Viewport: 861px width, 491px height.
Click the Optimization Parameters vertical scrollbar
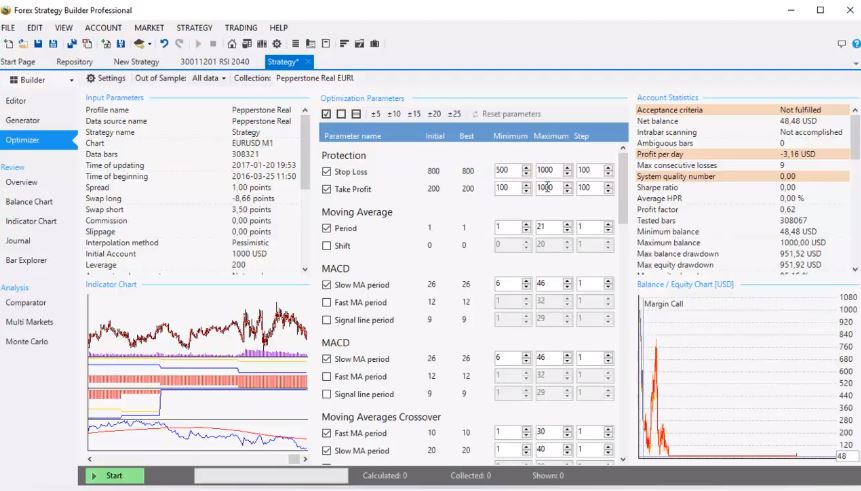(623, 188)
